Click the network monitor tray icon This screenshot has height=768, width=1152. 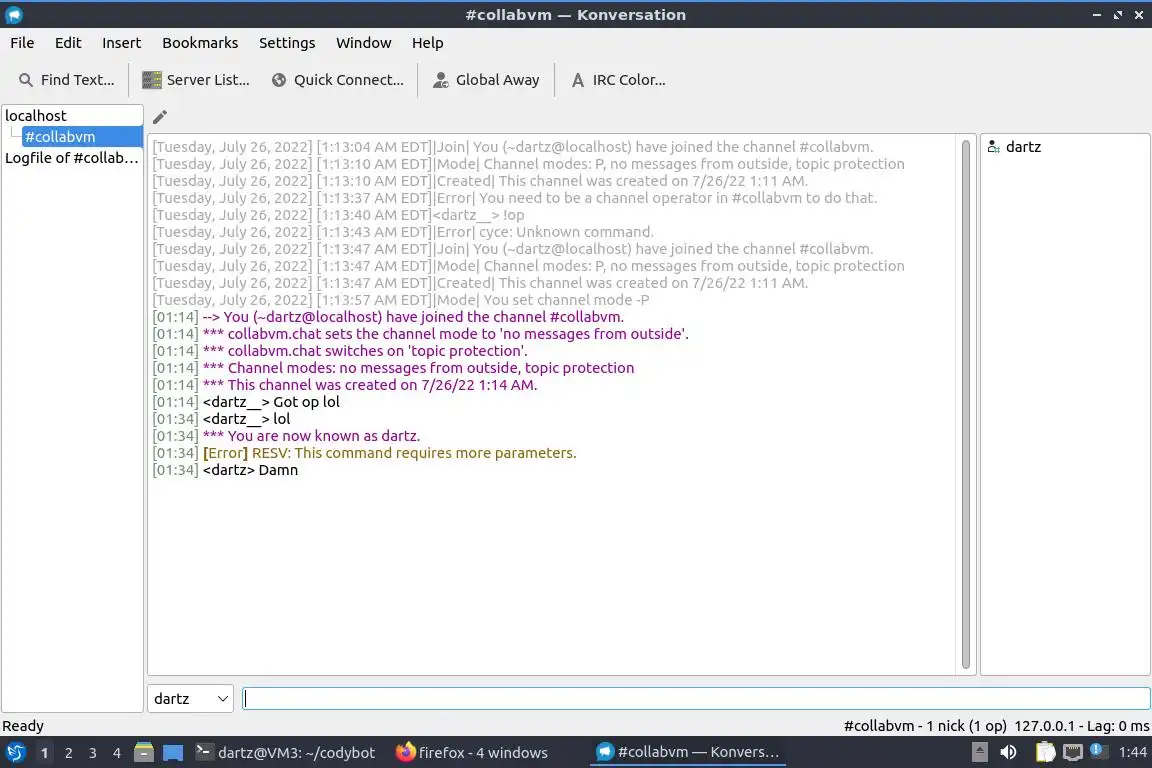pyautogui.click(x=1073, y=753)
